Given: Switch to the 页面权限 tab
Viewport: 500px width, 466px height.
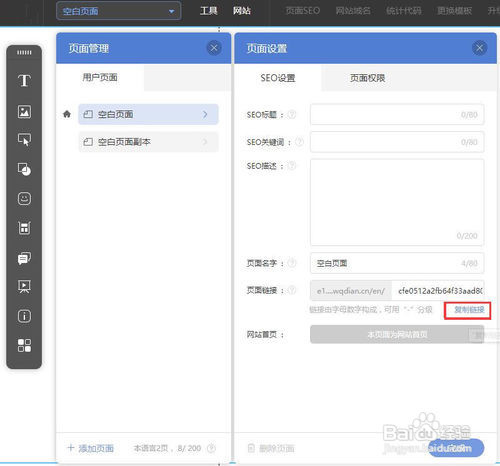Looking at the screenshot, I should [367, 78].
